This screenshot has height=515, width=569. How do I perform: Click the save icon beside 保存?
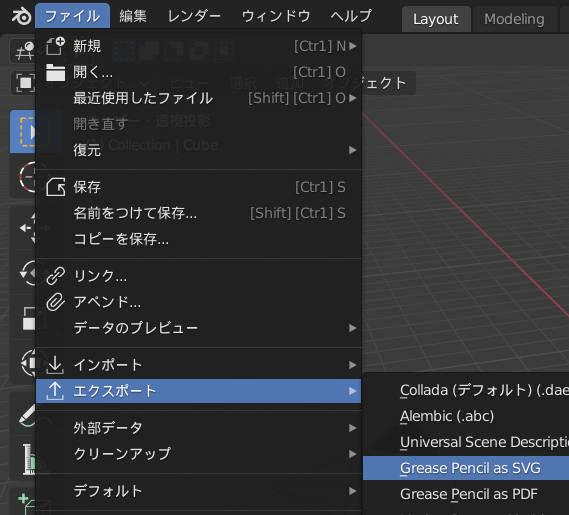pyautogui.click(x=56, y=187)
